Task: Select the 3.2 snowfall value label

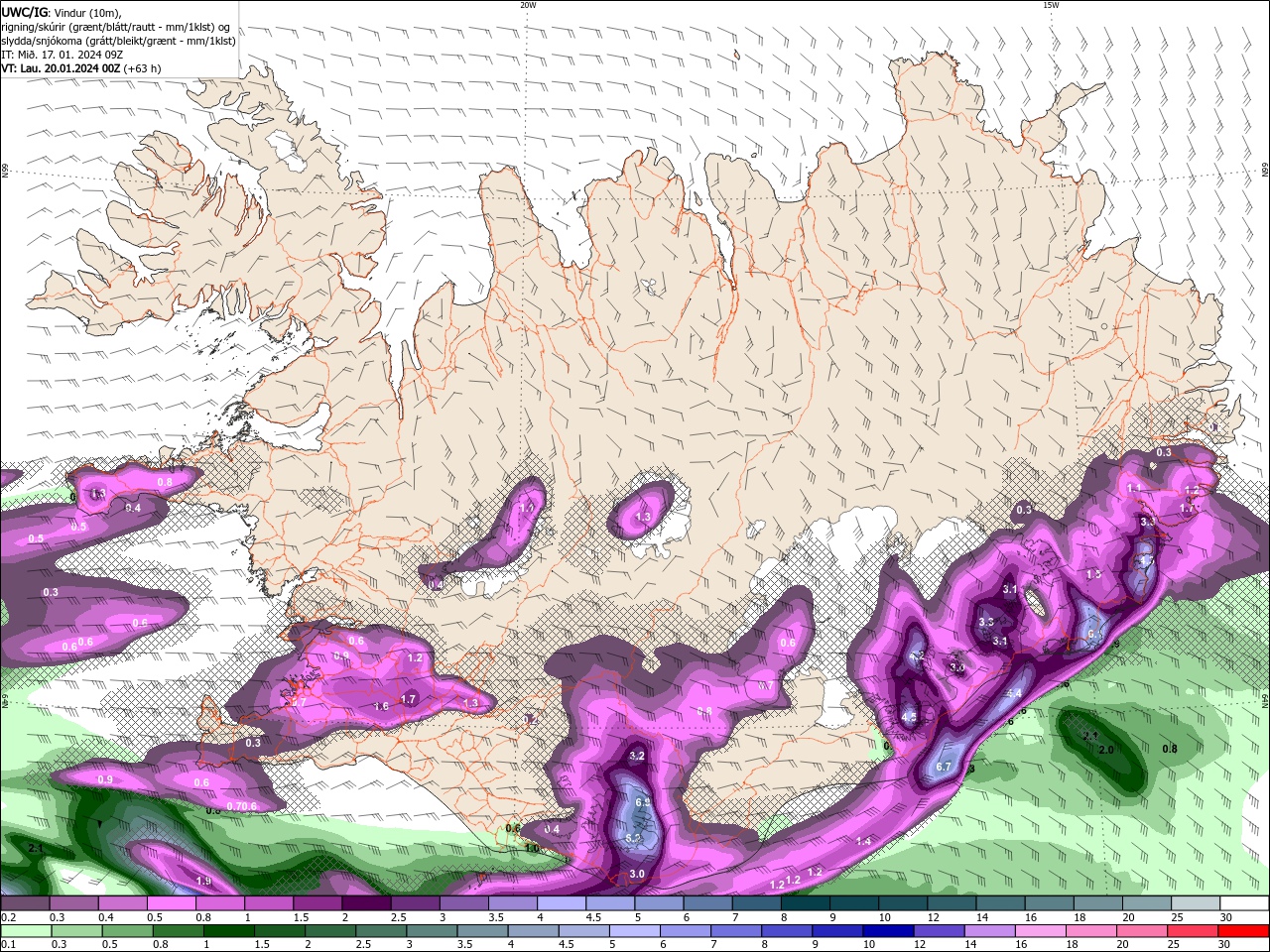Action: (637, 756)
